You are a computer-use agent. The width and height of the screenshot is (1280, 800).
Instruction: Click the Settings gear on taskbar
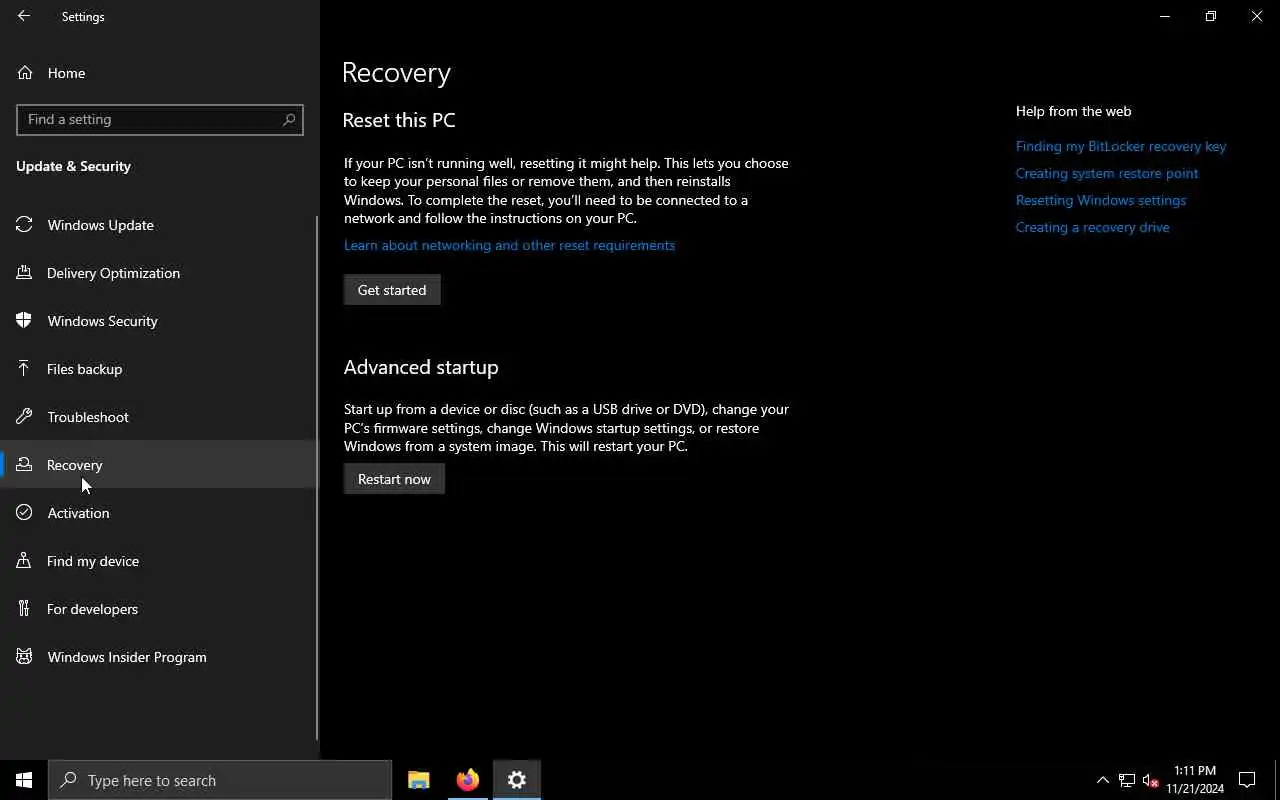click(x=517, y=780)
